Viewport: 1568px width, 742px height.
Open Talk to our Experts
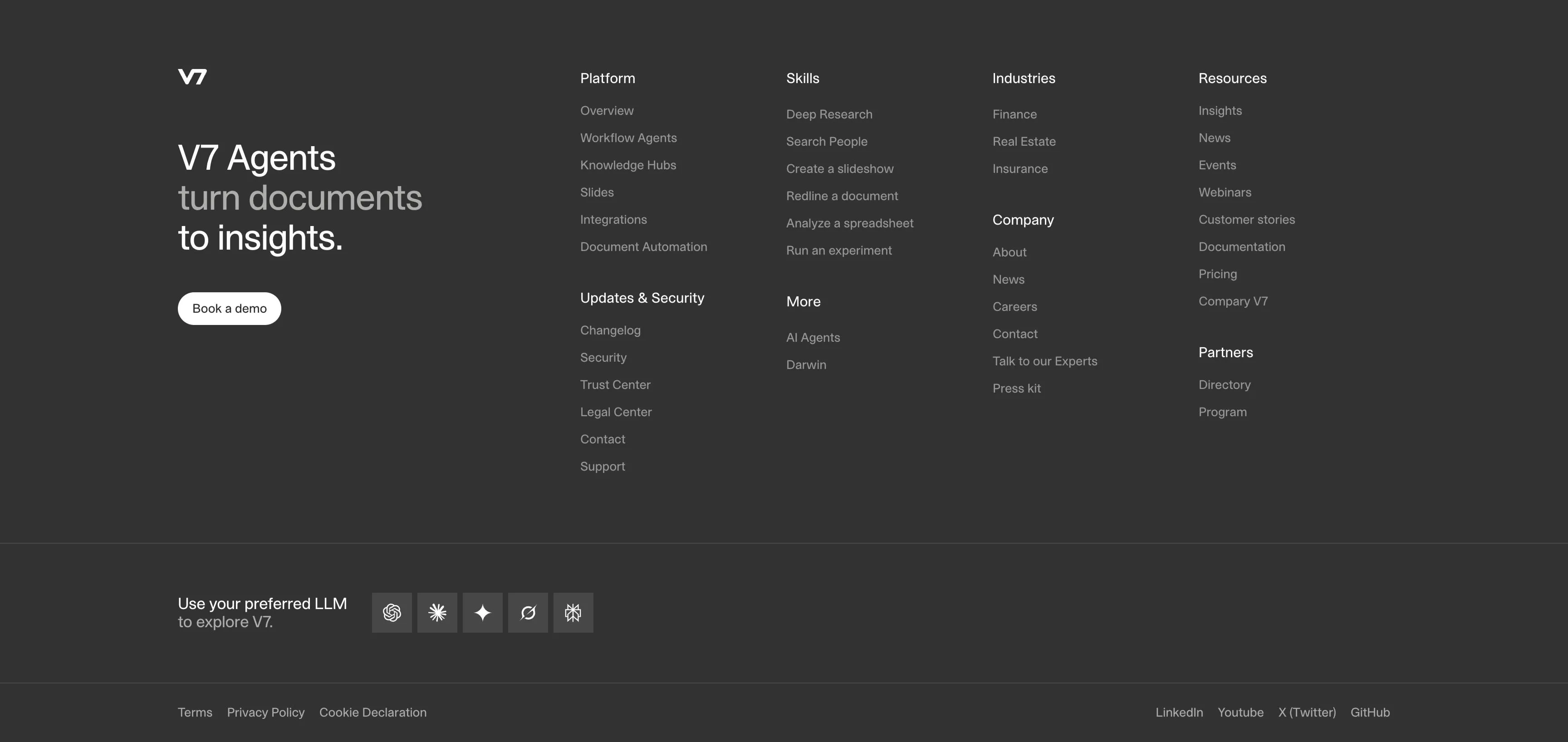click(x=1045, y=361)
